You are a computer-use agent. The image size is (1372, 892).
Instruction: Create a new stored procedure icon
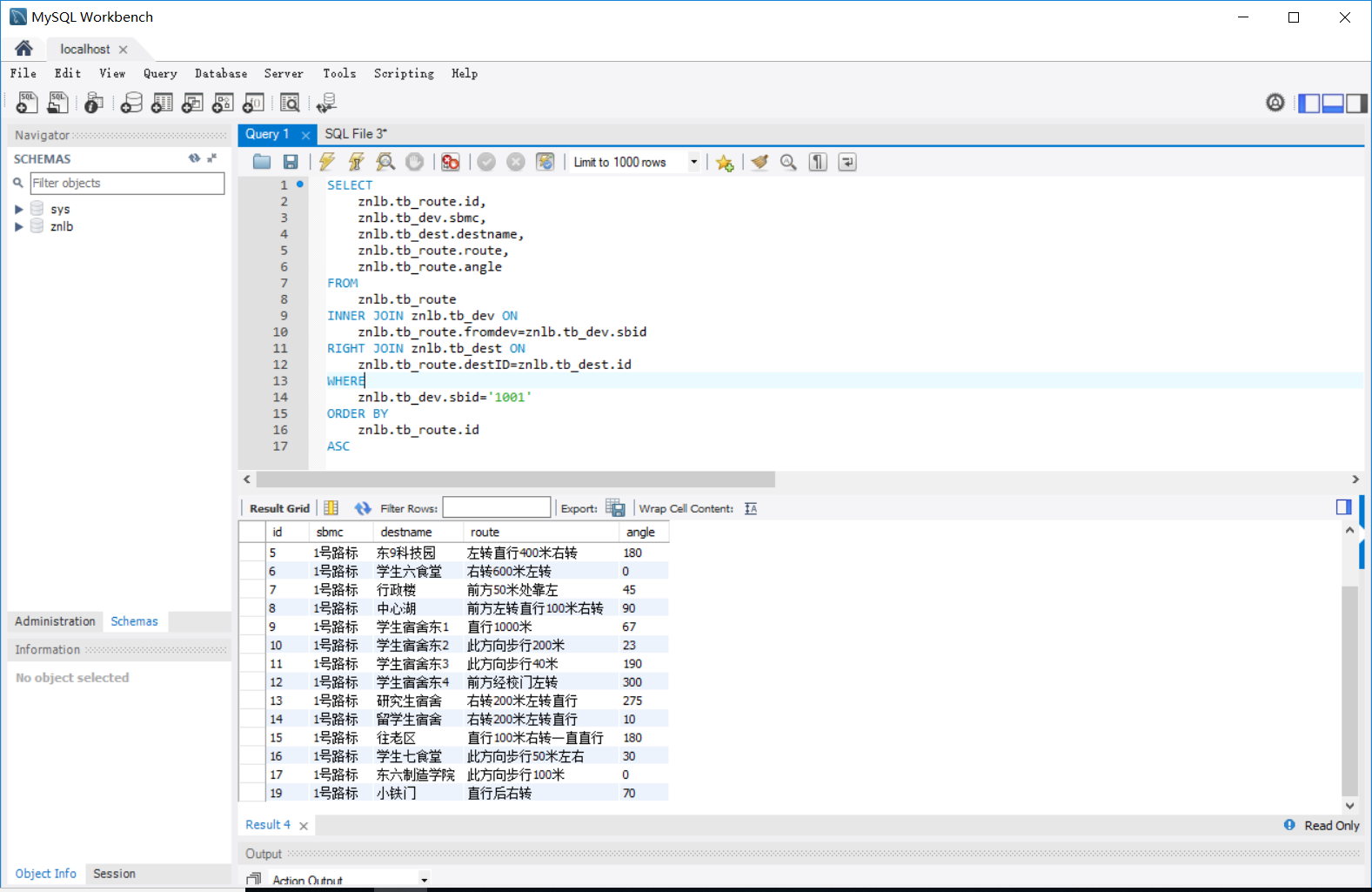223,104
